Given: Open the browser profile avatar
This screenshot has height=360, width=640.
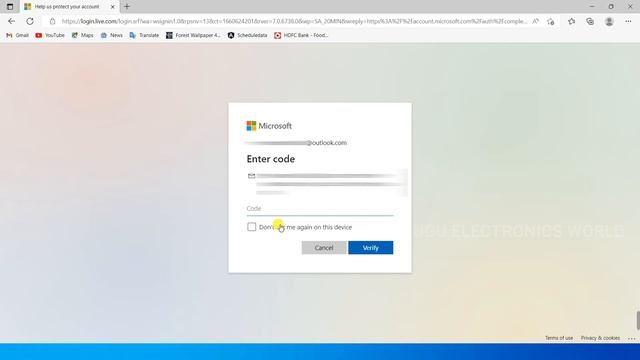Looking at the screenshot, I should 609,21.
